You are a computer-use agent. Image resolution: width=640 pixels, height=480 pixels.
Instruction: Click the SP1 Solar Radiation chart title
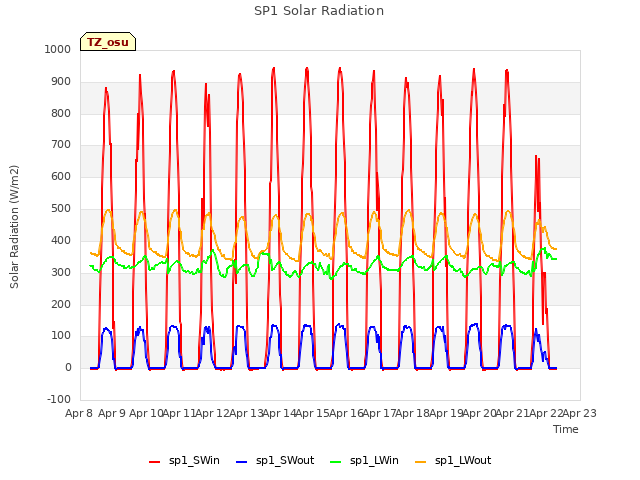point(319,11)
